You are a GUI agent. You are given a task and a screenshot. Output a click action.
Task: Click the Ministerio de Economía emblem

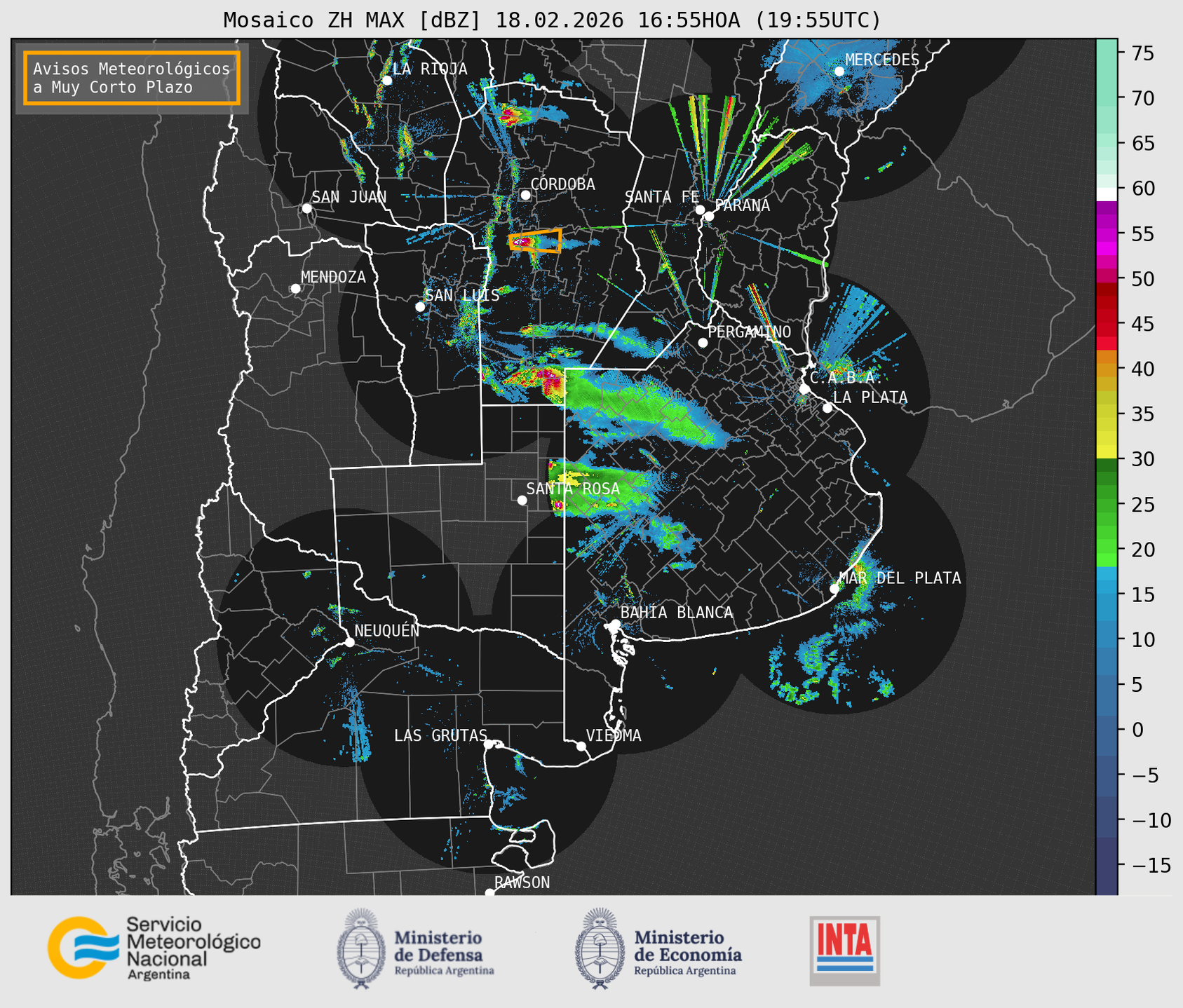[599, 949]
